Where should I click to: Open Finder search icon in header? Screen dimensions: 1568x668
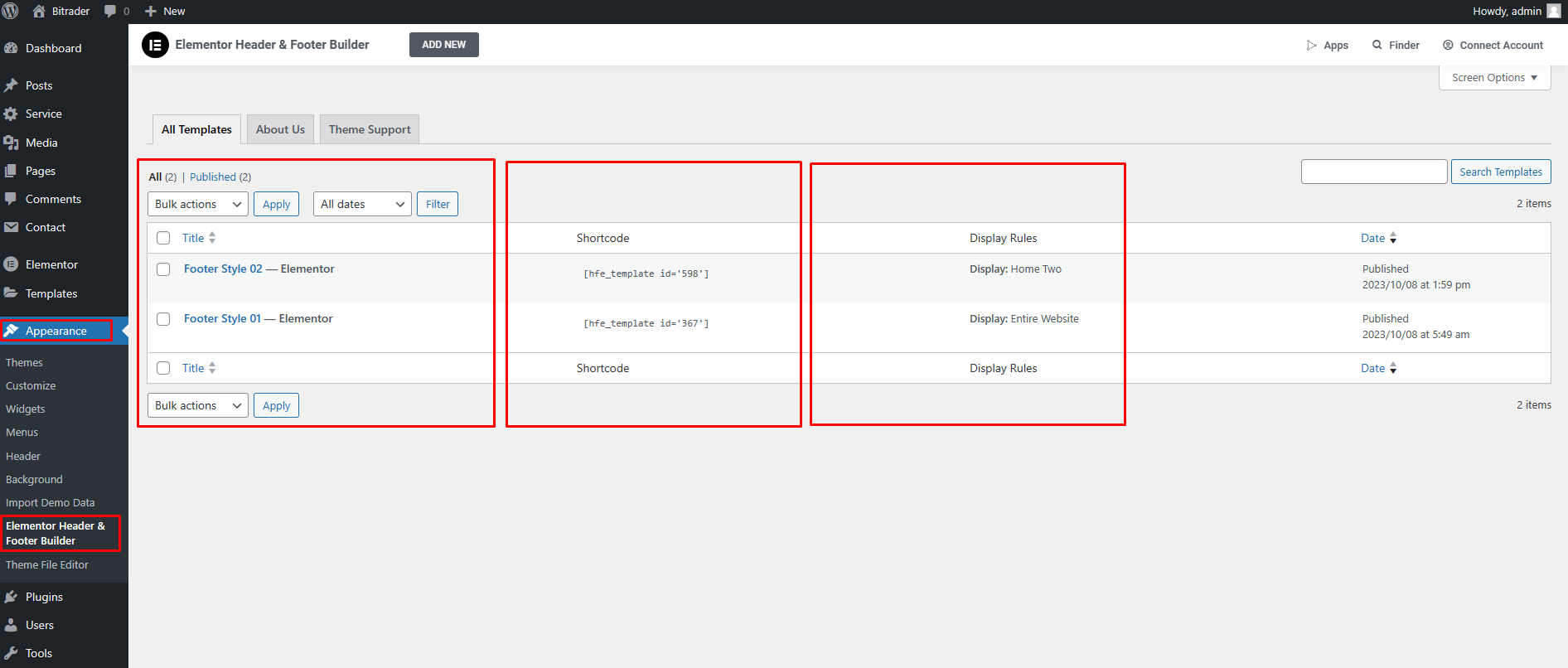pos(1377,45)
